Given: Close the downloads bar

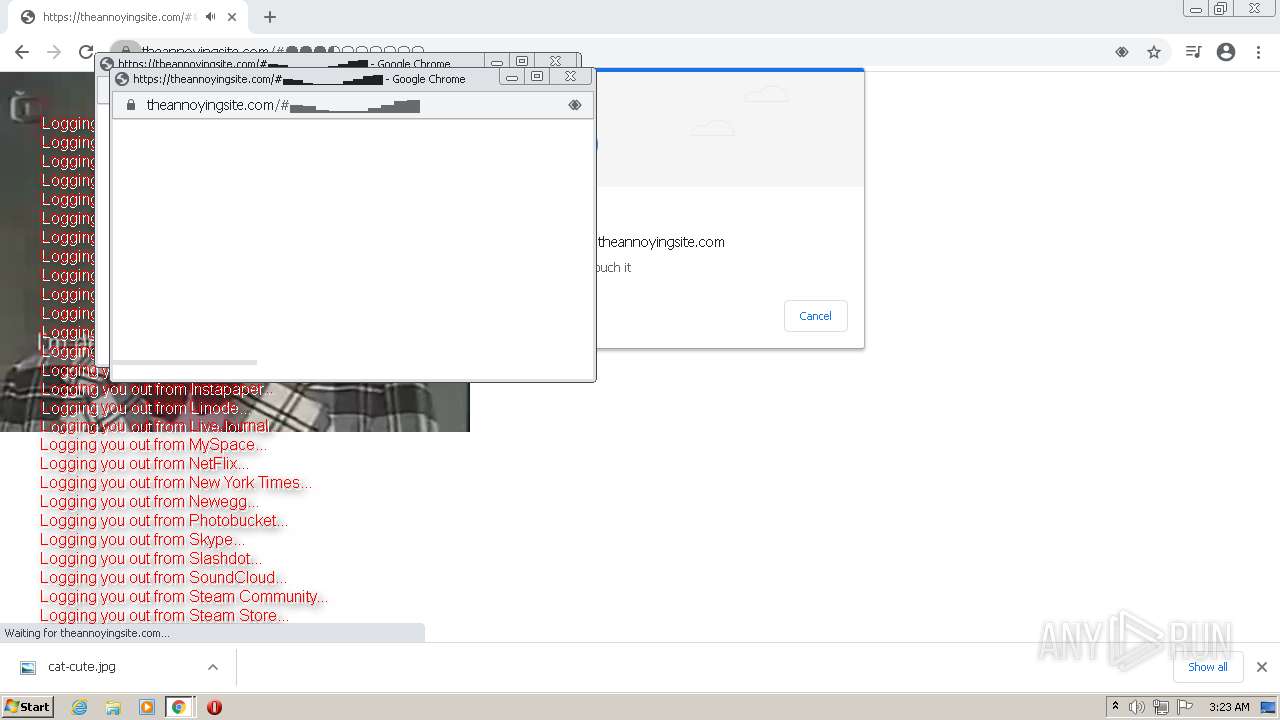Looking at the screenshot, I should click(1262, 667).
